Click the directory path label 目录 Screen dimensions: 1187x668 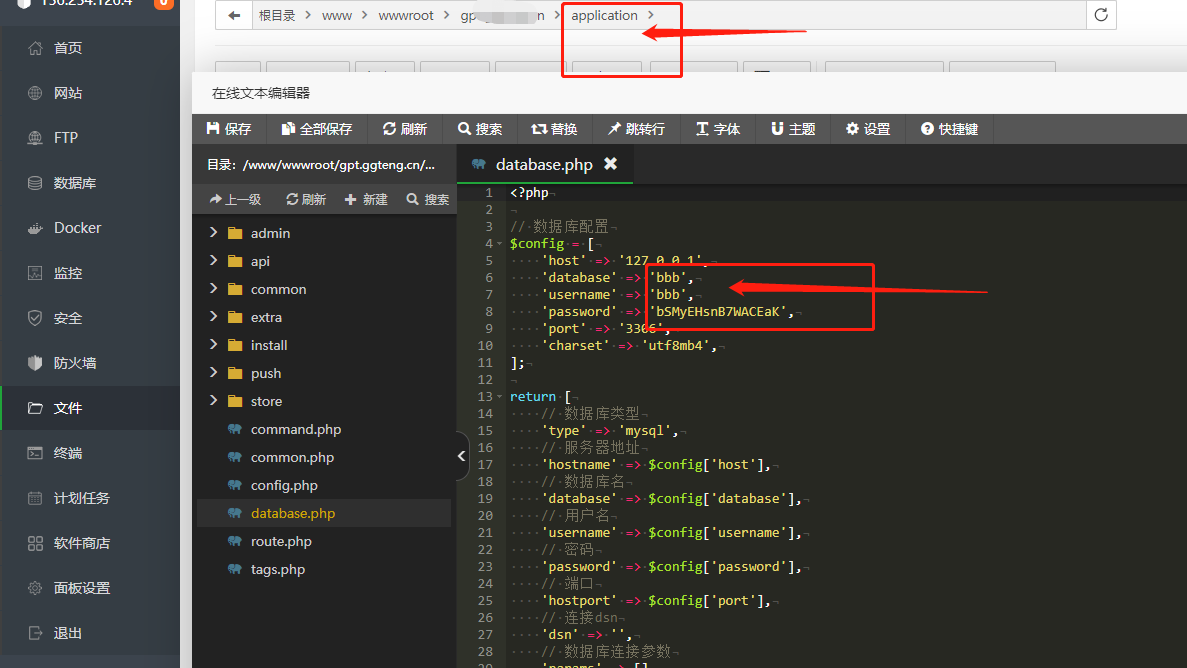[x=321, y=164]
